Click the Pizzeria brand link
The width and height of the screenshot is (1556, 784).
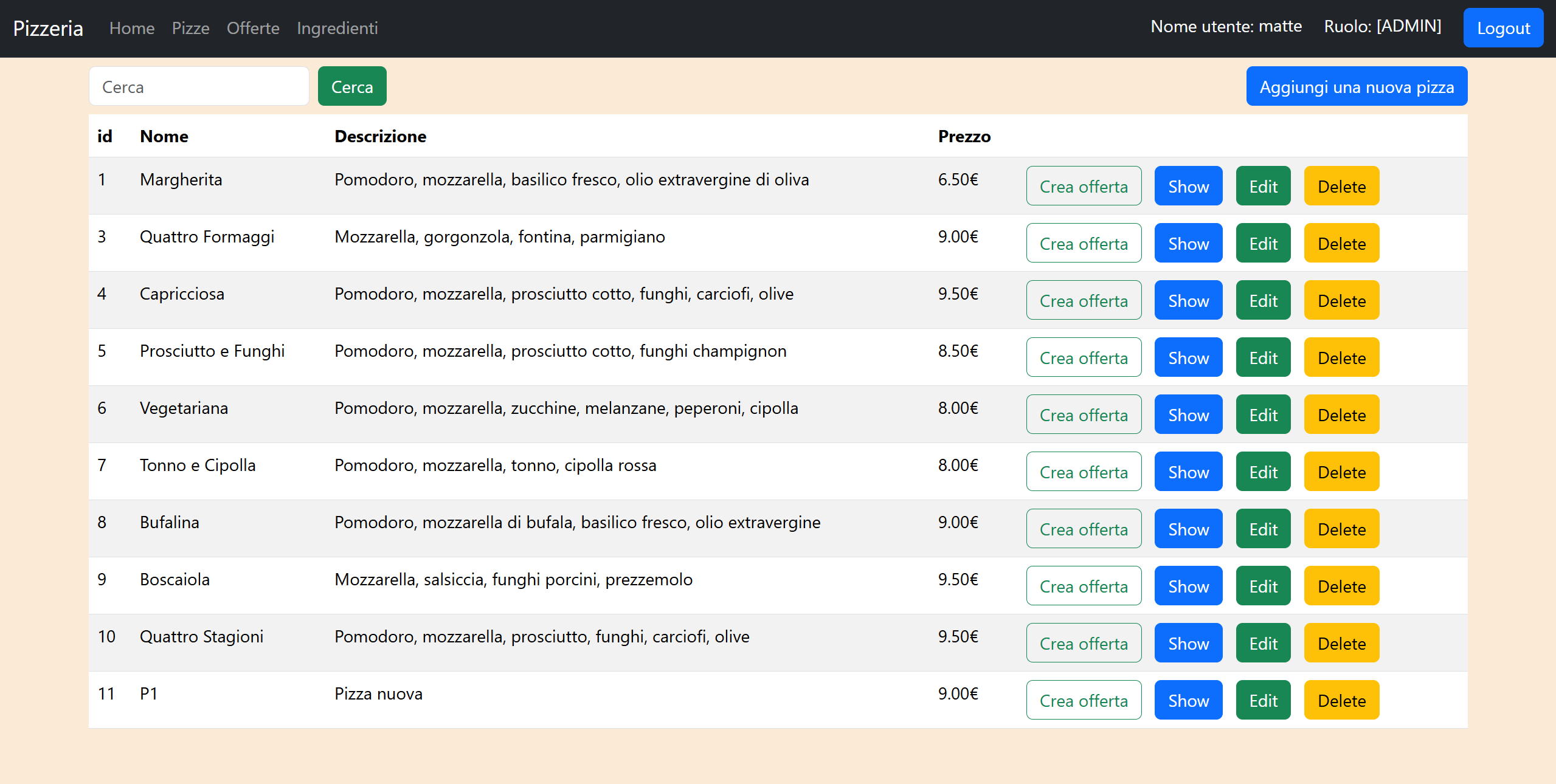[48, 29]
